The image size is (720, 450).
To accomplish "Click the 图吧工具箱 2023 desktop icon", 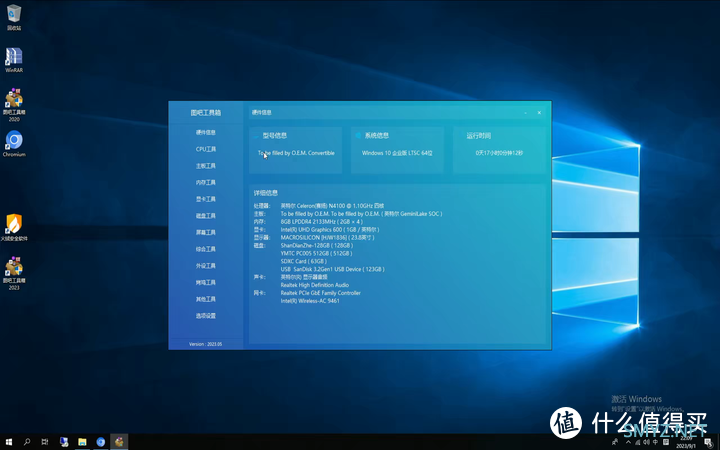I will pyautogui.click(x=14, y=273).
